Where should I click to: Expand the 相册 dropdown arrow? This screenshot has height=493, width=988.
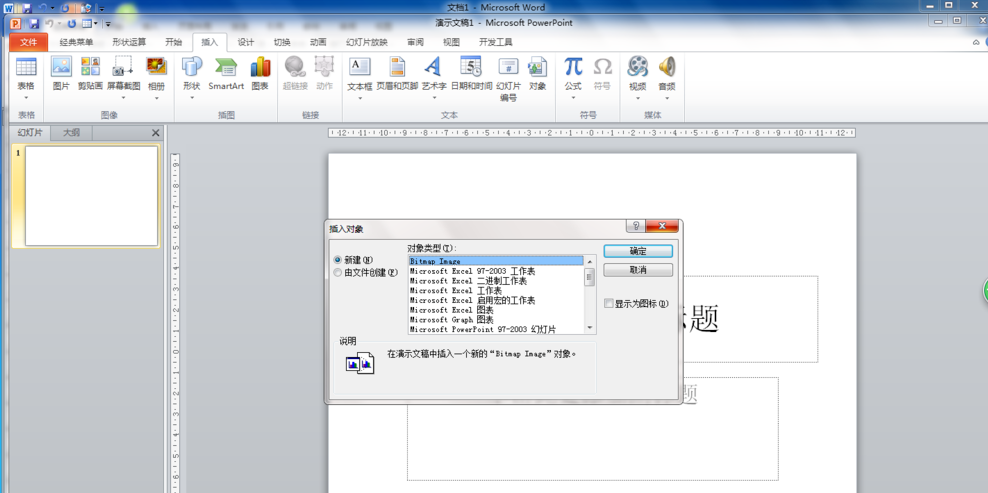click(156, 98)
